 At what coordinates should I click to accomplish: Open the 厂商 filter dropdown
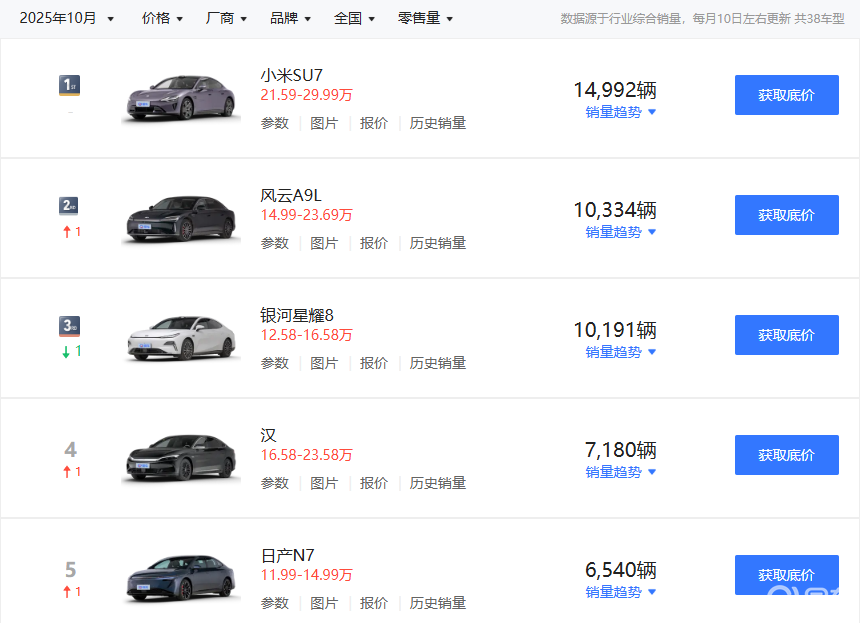click(x=226, y=18)
